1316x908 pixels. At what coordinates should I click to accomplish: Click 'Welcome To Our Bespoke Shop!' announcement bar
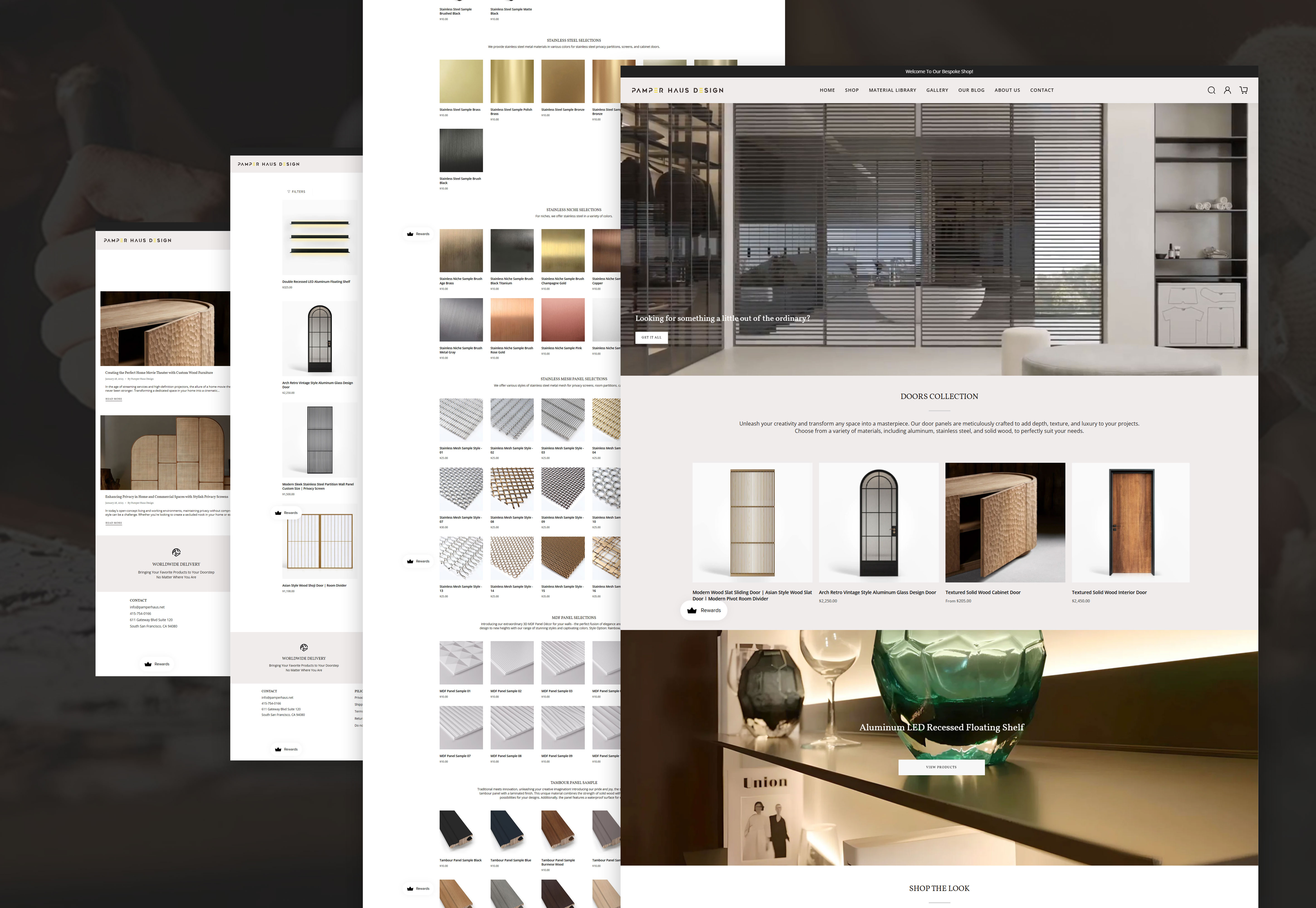939,72
